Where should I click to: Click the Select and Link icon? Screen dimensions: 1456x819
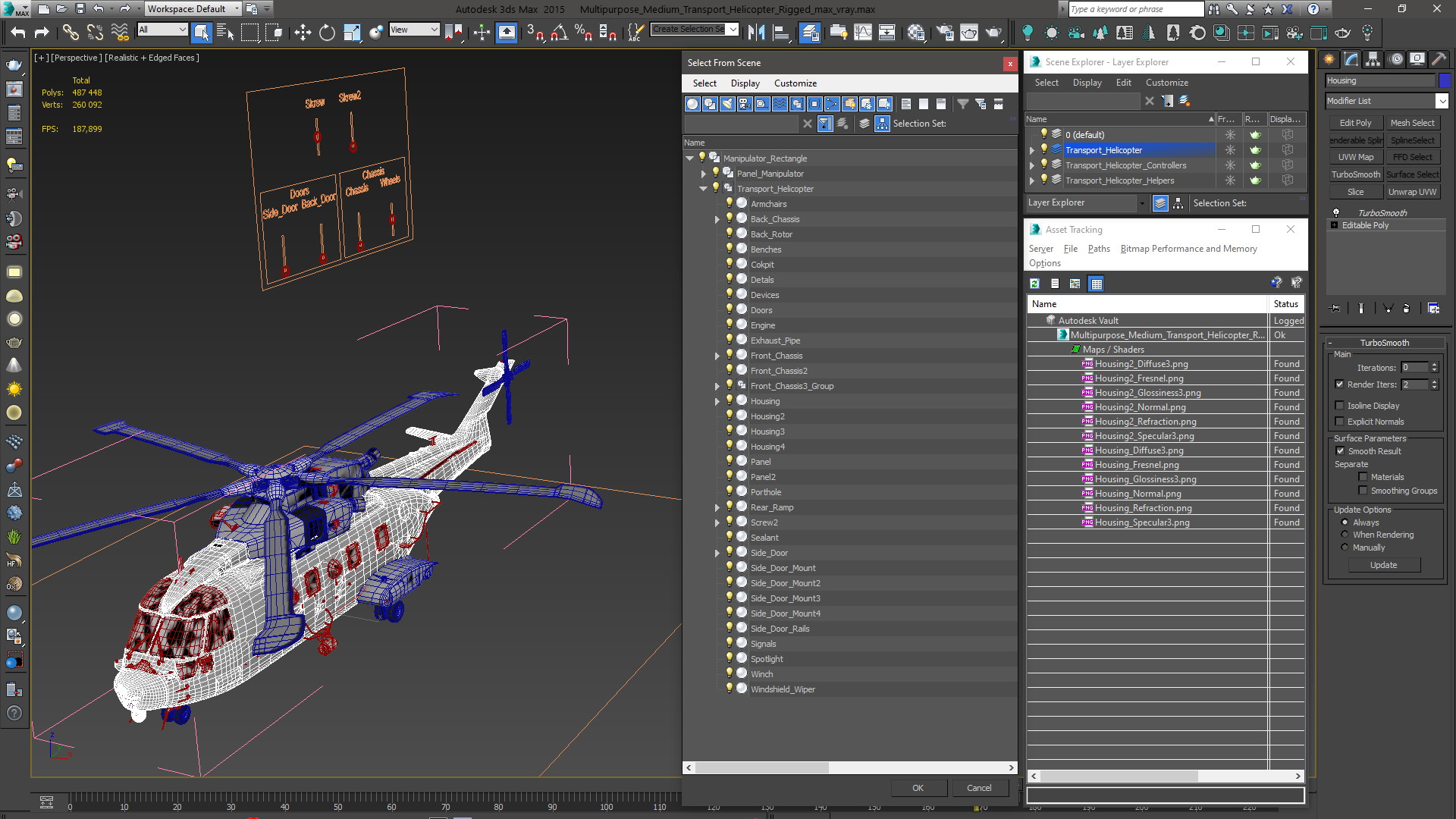click(70, 32)
